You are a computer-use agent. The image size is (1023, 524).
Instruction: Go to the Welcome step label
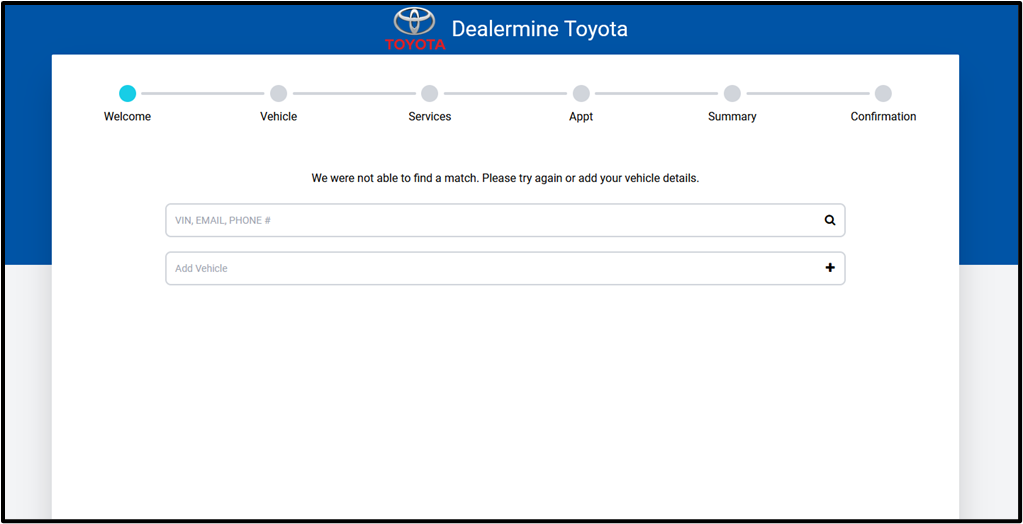pyautogui.click(x=127, y=117)
